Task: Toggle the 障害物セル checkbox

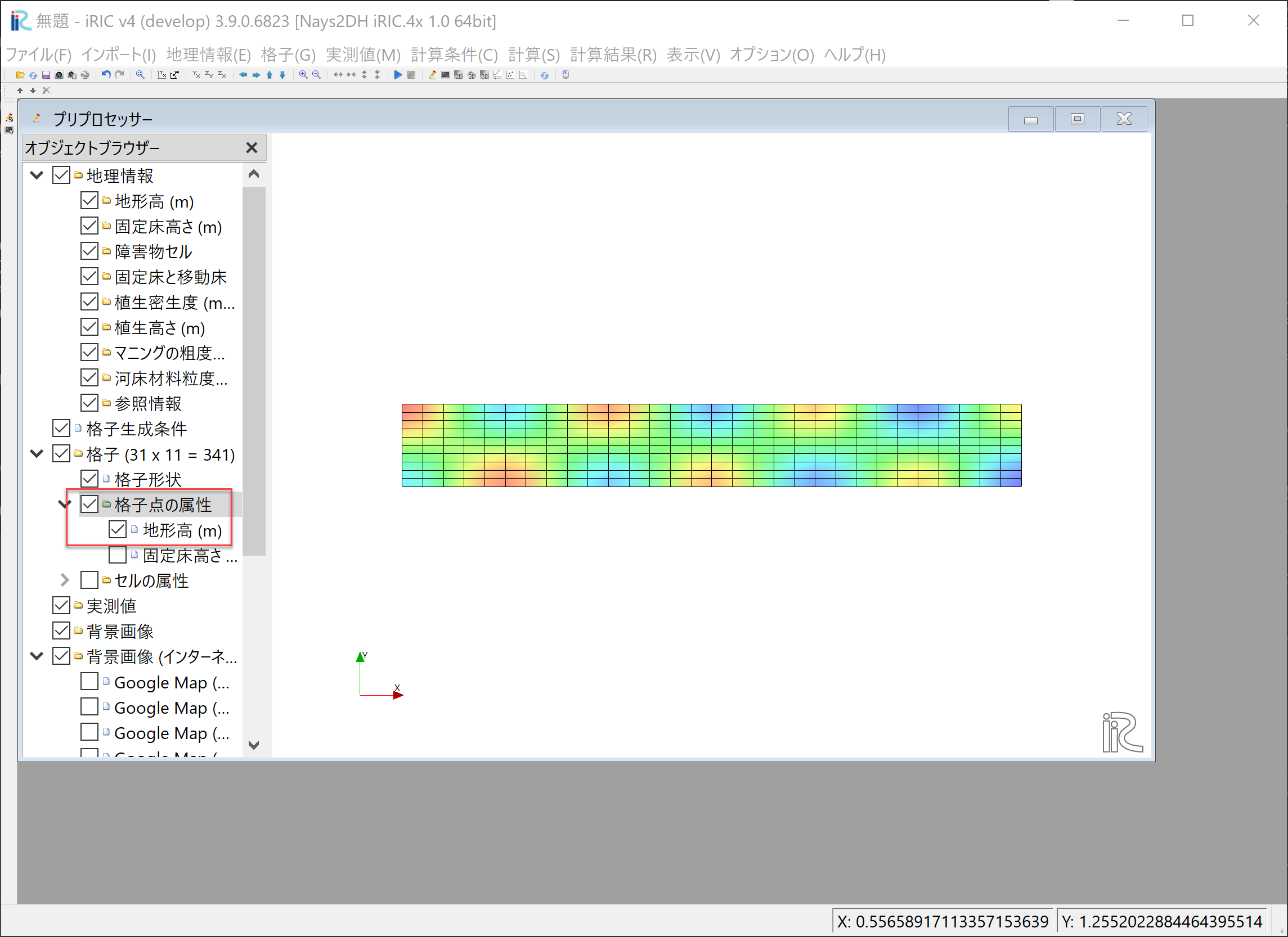Action: tap(89, 251)
